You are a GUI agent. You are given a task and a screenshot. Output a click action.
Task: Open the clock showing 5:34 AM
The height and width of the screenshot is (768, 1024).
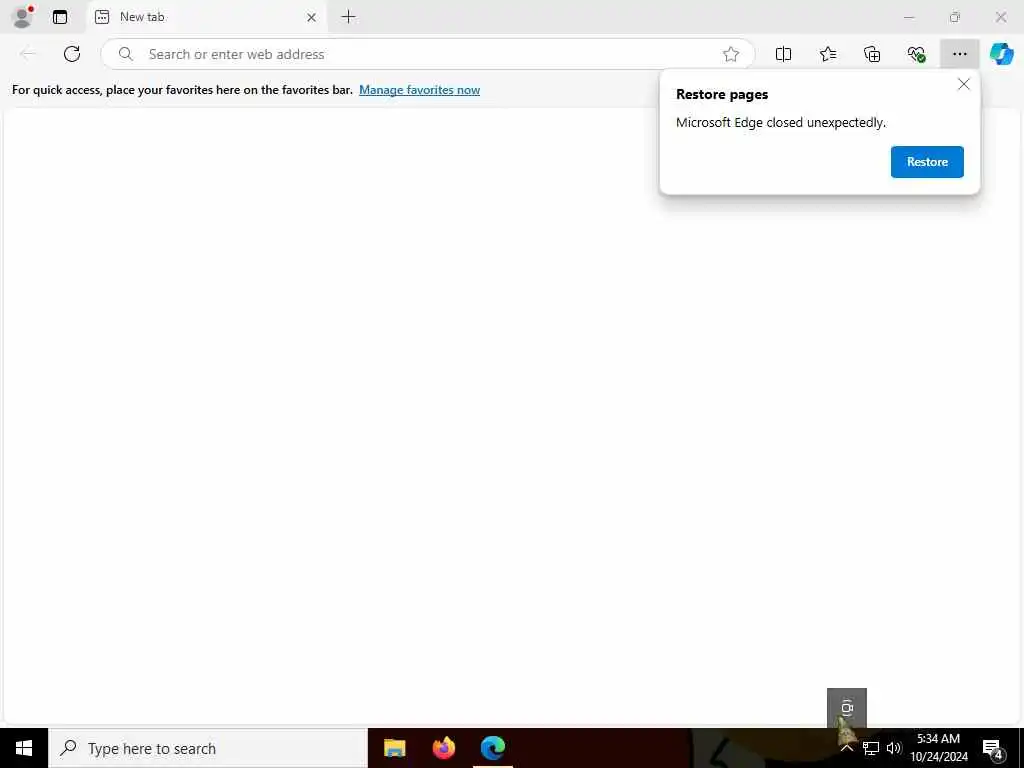[x=938, y=748]
